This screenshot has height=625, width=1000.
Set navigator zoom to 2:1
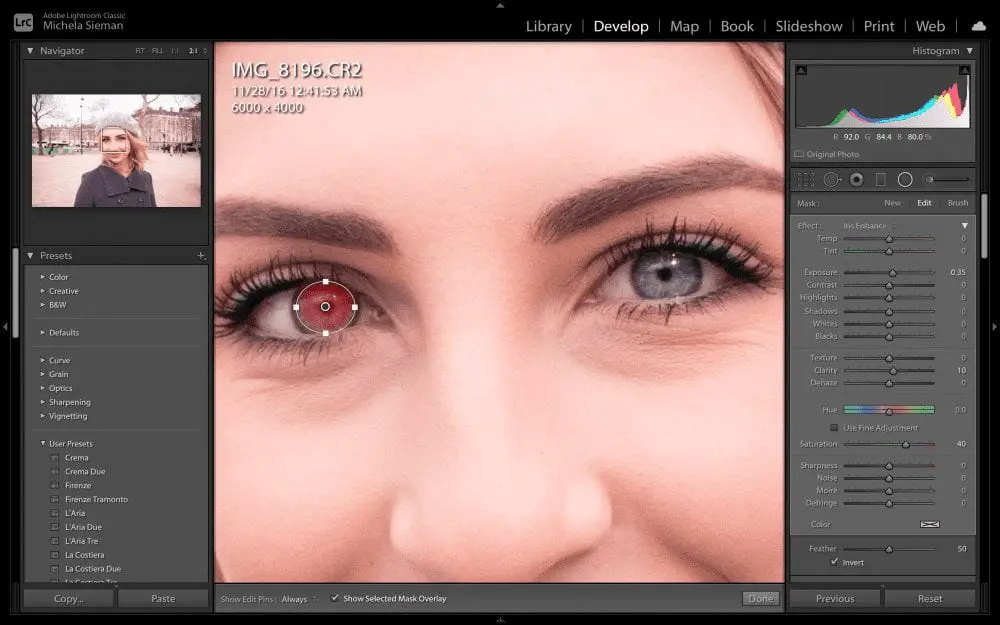[193, 51]
